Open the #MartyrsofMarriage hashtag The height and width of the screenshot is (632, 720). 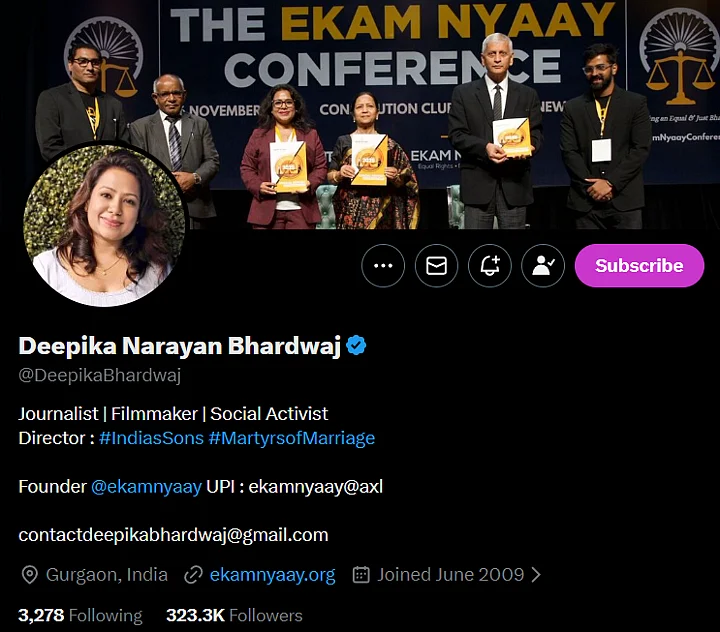[x=292, y=438]
